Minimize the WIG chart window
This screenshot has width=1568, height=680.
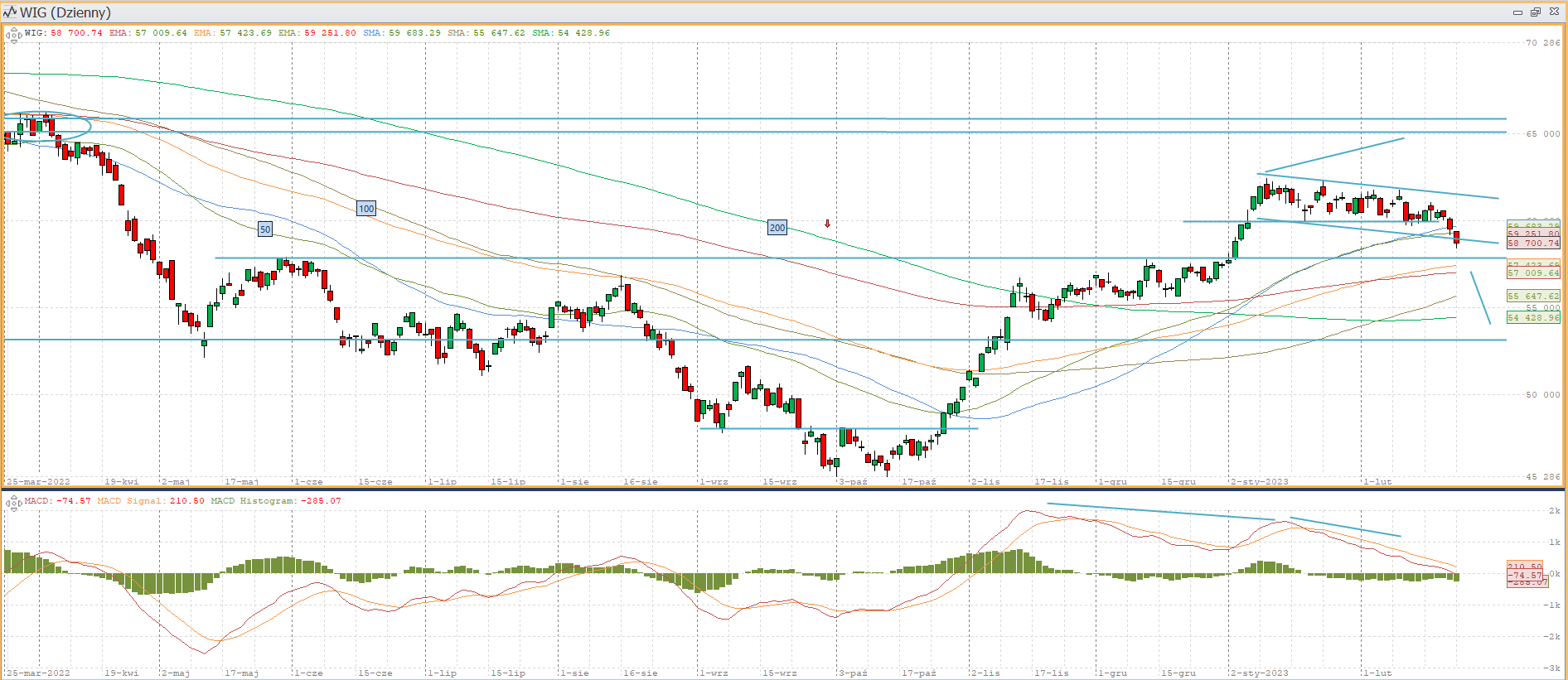click(x=1517, y=12)
